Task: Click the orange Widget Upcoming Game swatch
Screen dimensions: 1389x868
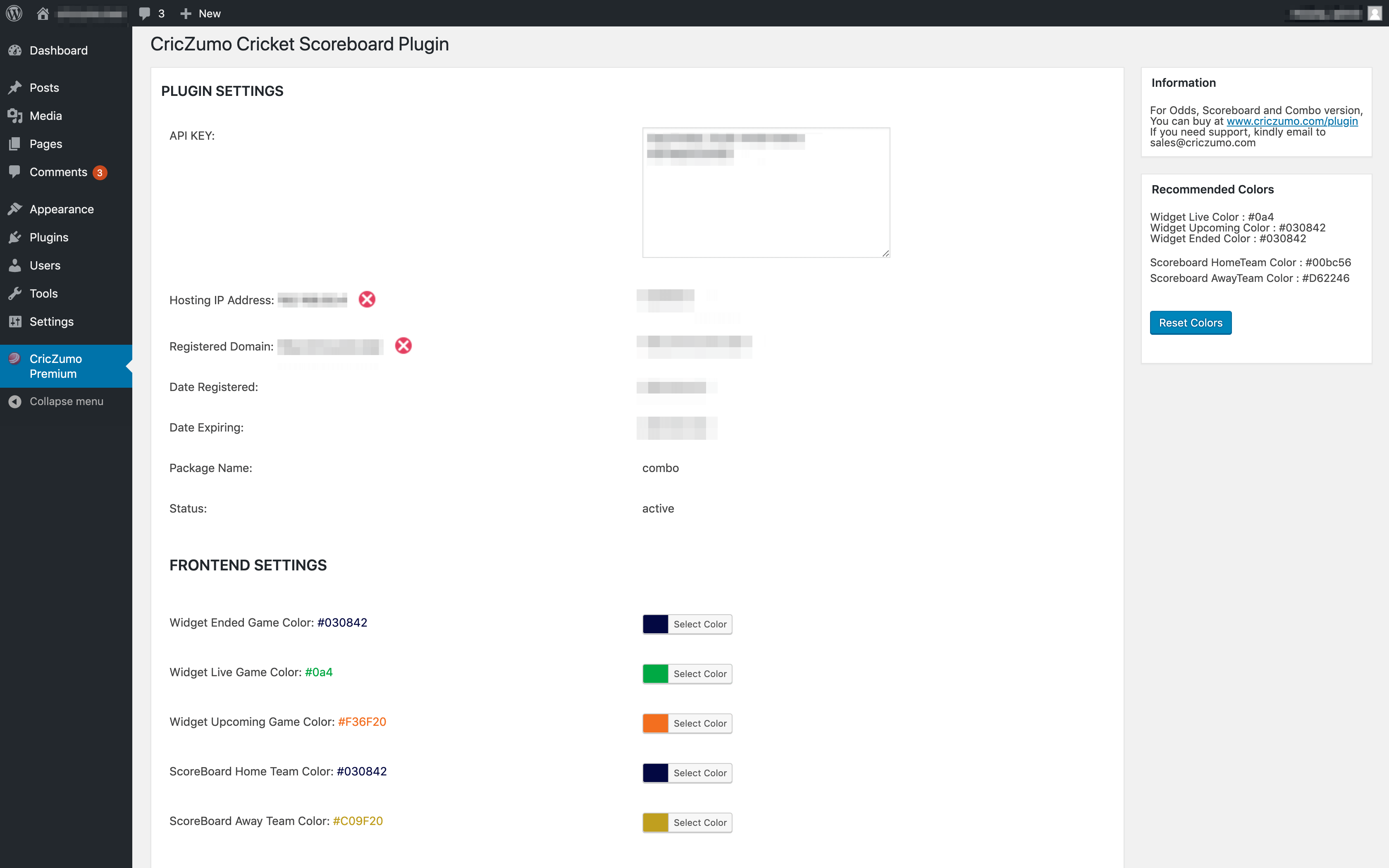Action: pyautogui.click(x=656, y=723)
